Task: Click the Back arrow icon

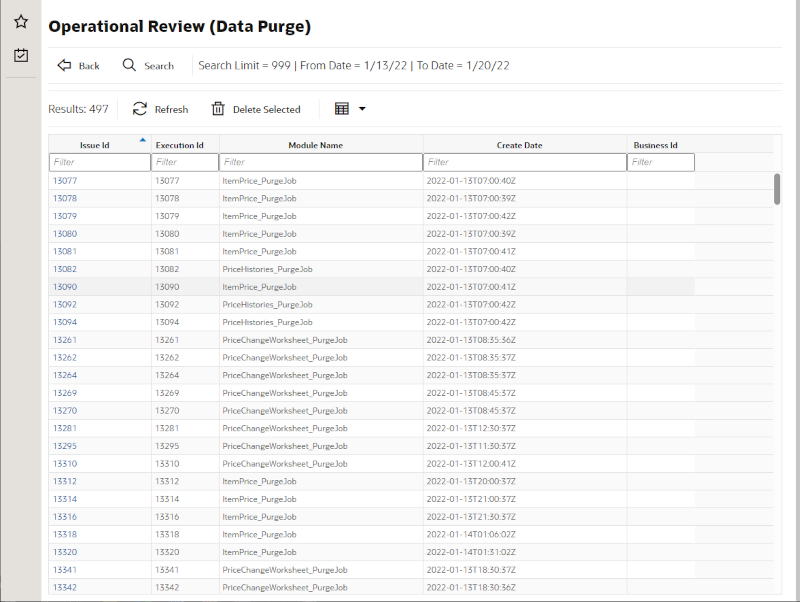Action: 64,65
